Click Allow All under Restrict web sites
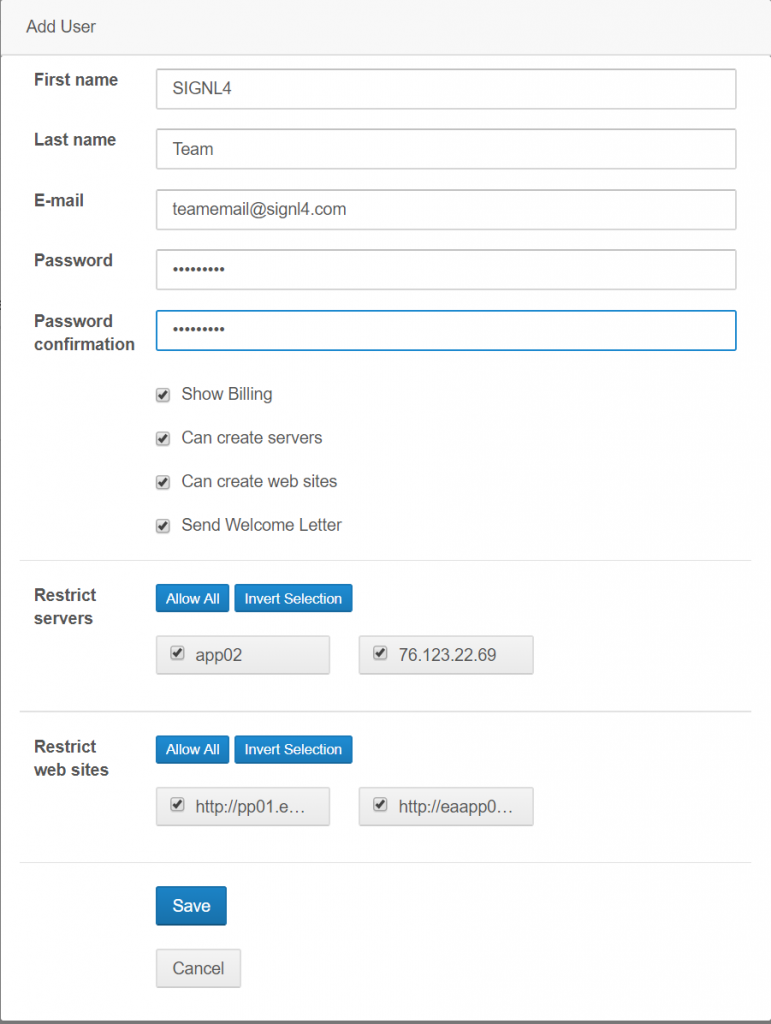The height and width of the screenshot is (1024, 771). tap(193, 750)
